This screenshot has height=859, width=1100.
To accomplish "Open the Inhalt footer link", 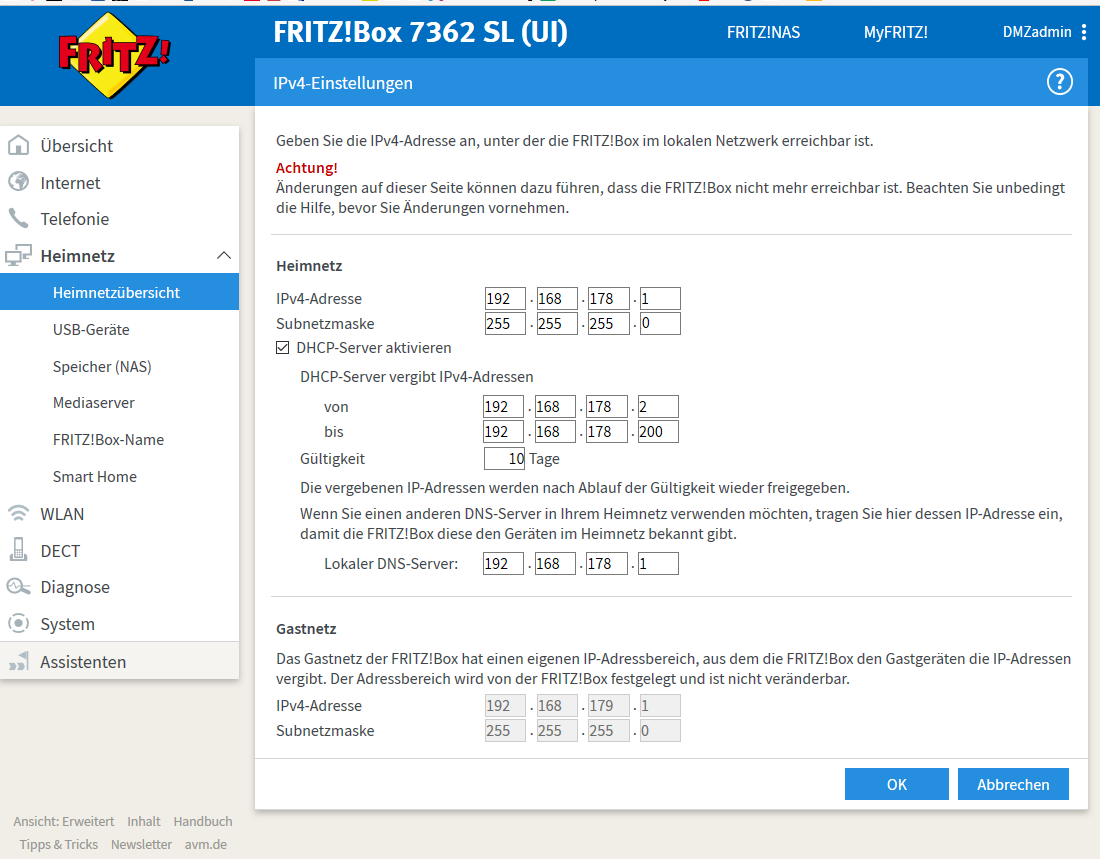I will 144,821.
